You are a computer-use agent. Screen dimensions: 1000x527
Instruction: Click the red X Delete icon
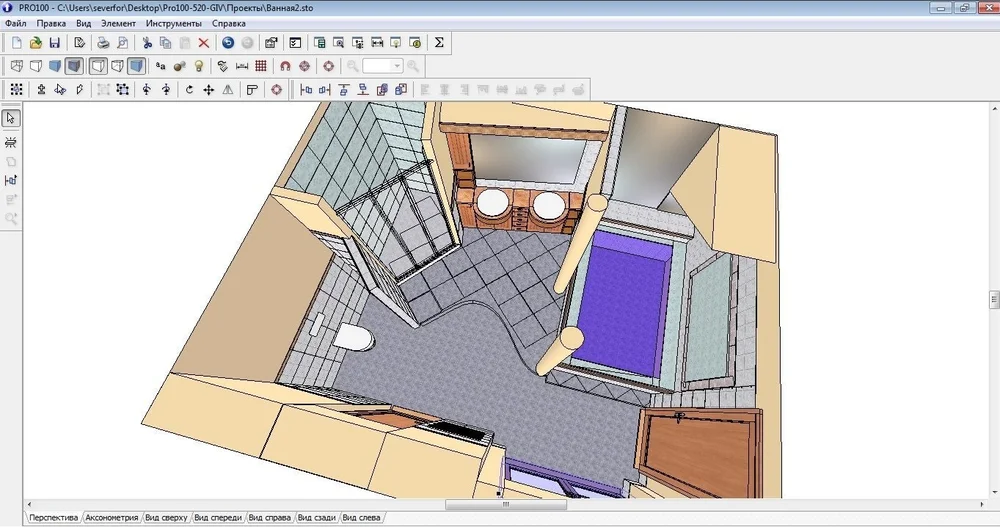(203, 43)
